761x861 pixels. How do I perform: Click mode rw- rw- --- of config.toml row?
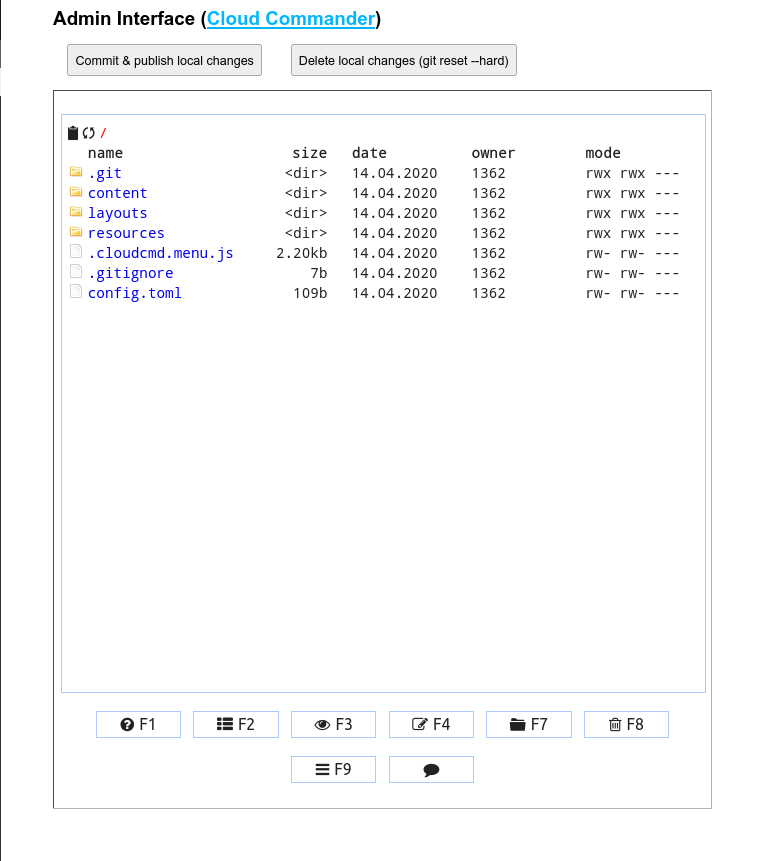[x=632, y=293]
